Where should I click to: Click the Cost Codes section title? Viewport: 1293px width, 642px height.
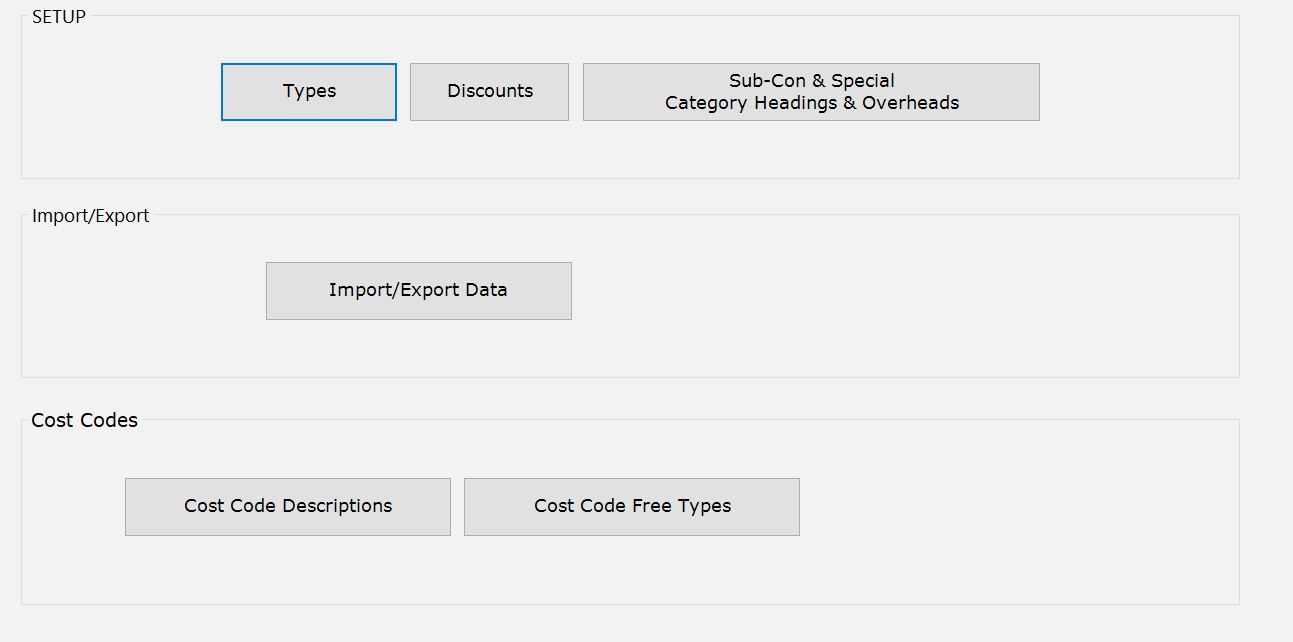point(84,420)
